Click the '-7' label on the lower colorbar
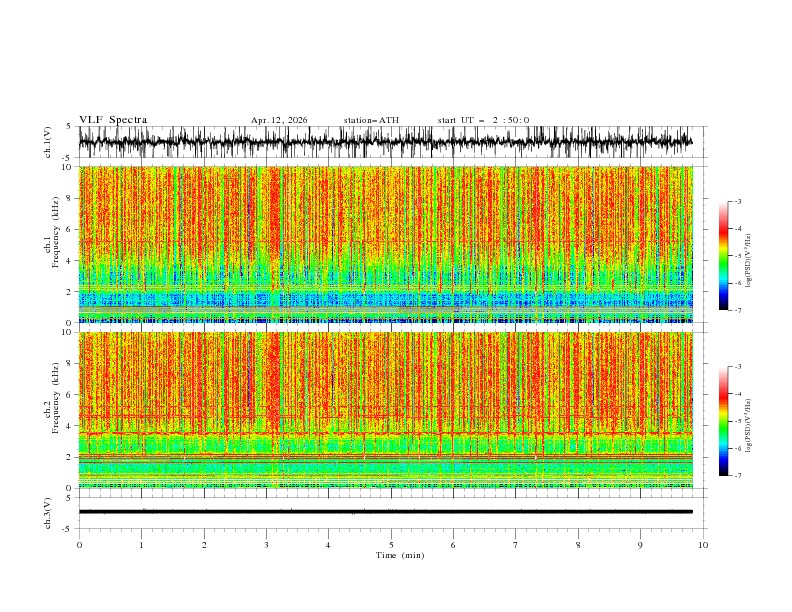The width and height of the screenshot is (792, 612). [738, 476]
